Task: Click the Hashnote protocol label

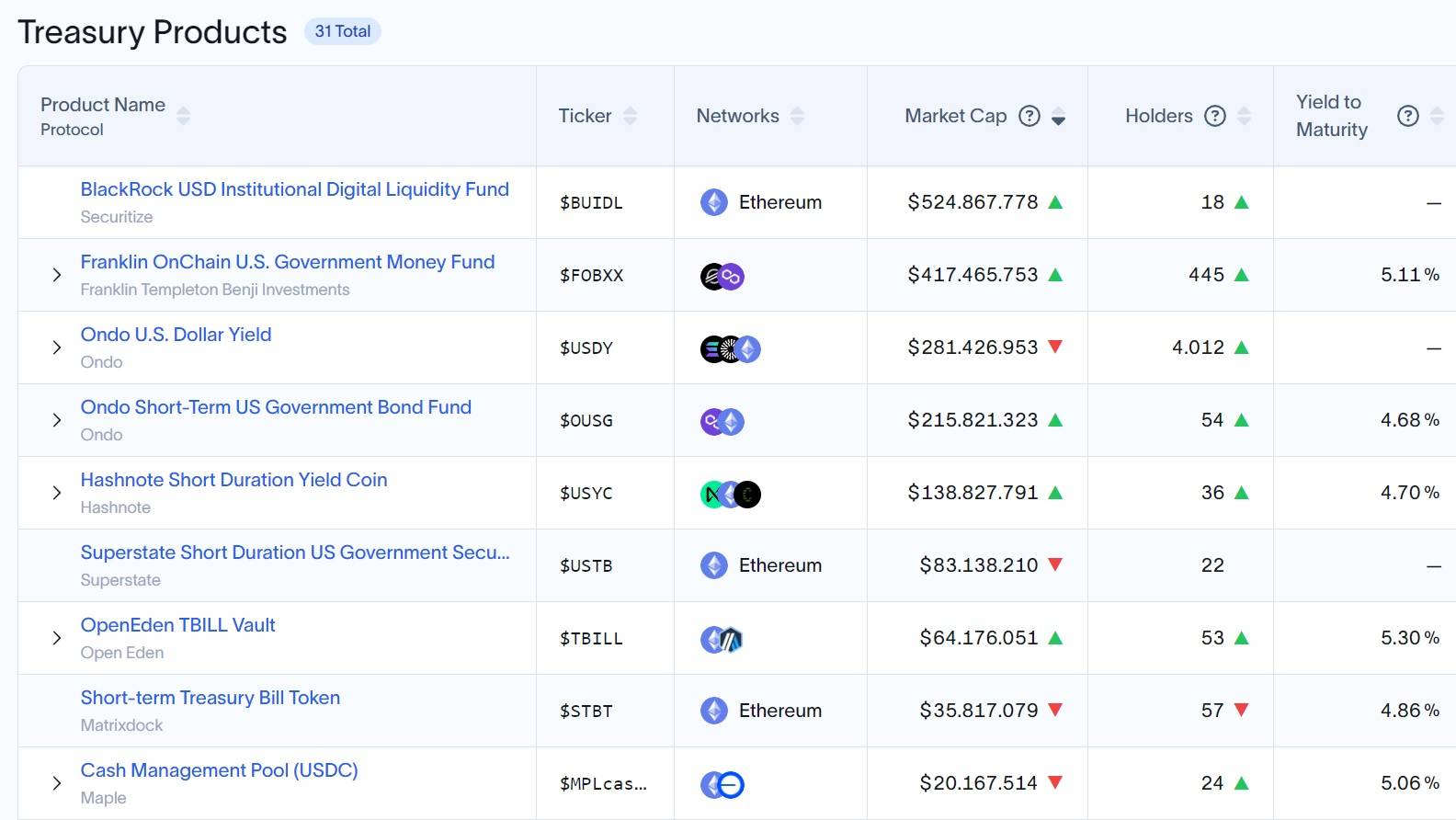Action: (115, 507)
